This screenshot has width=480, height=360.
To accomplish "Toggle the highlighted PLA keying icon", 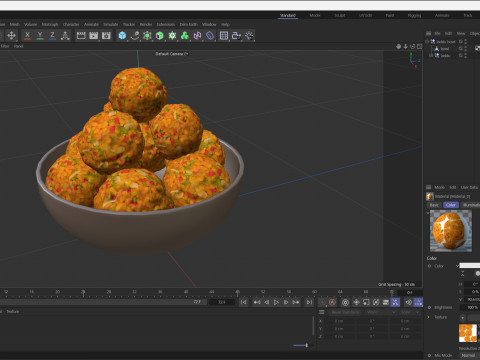I will pyautogui.click(x=395, y=302).
